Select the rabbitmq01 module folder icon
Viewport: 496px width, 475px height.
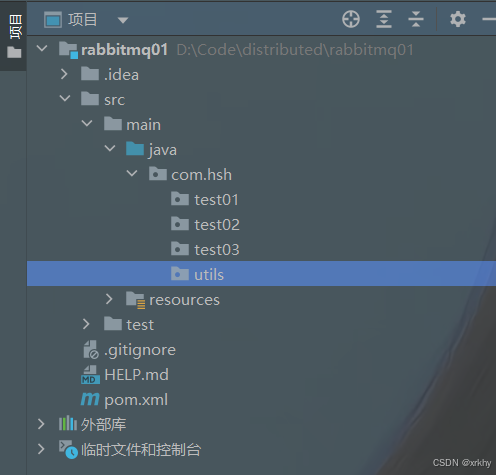(x=68, y=50)
